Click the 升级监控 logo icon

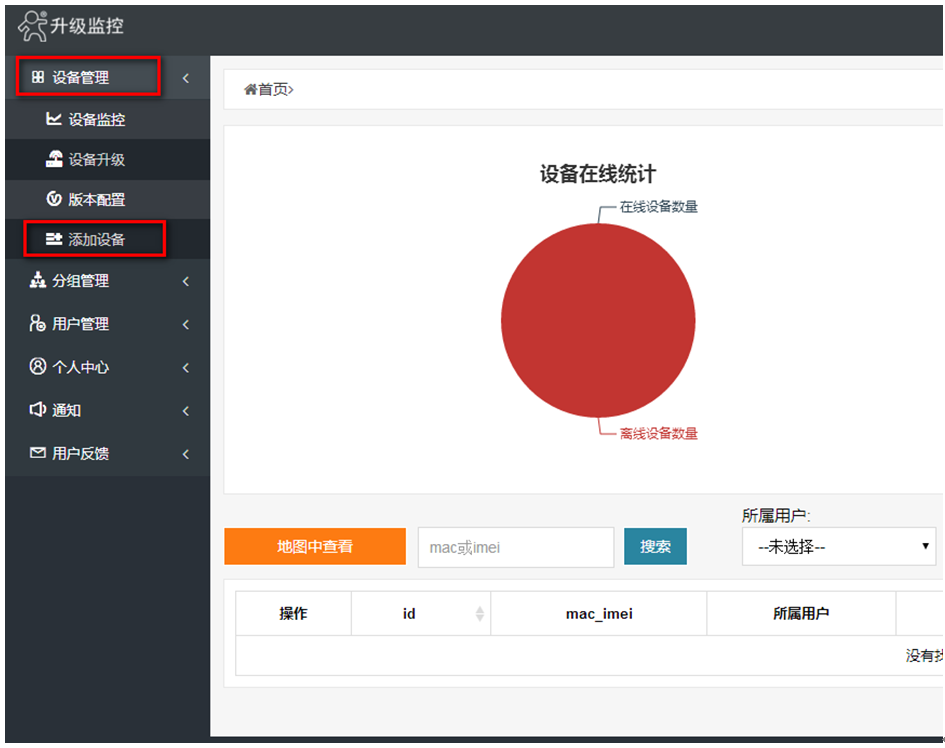pyautogui.click(x=33, y=27)
